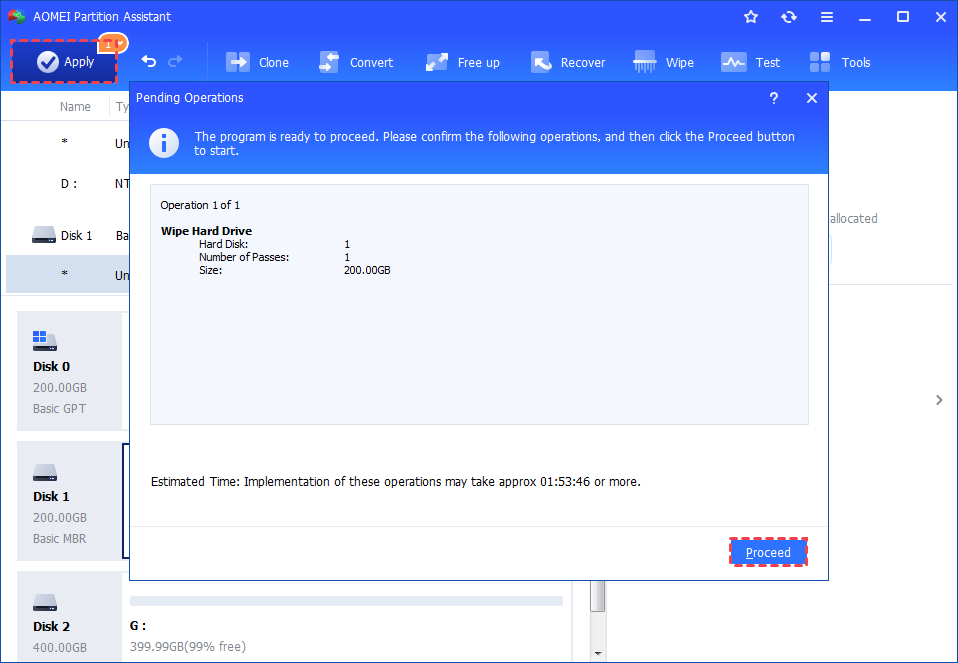Click the 200.00GB size value in dialog
Screen dimensions: 958x663
click(x=367, y=270)
